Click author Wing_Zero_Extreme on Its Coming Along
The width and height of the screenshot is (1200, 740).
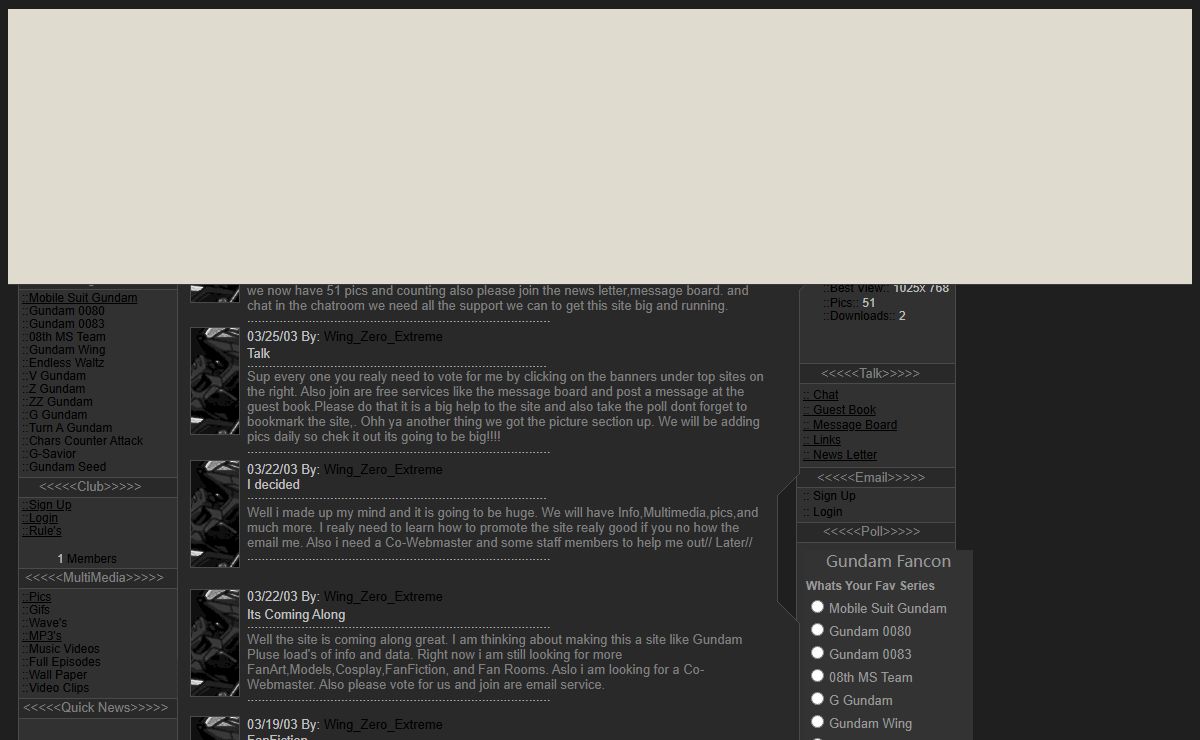pos(383,597)
